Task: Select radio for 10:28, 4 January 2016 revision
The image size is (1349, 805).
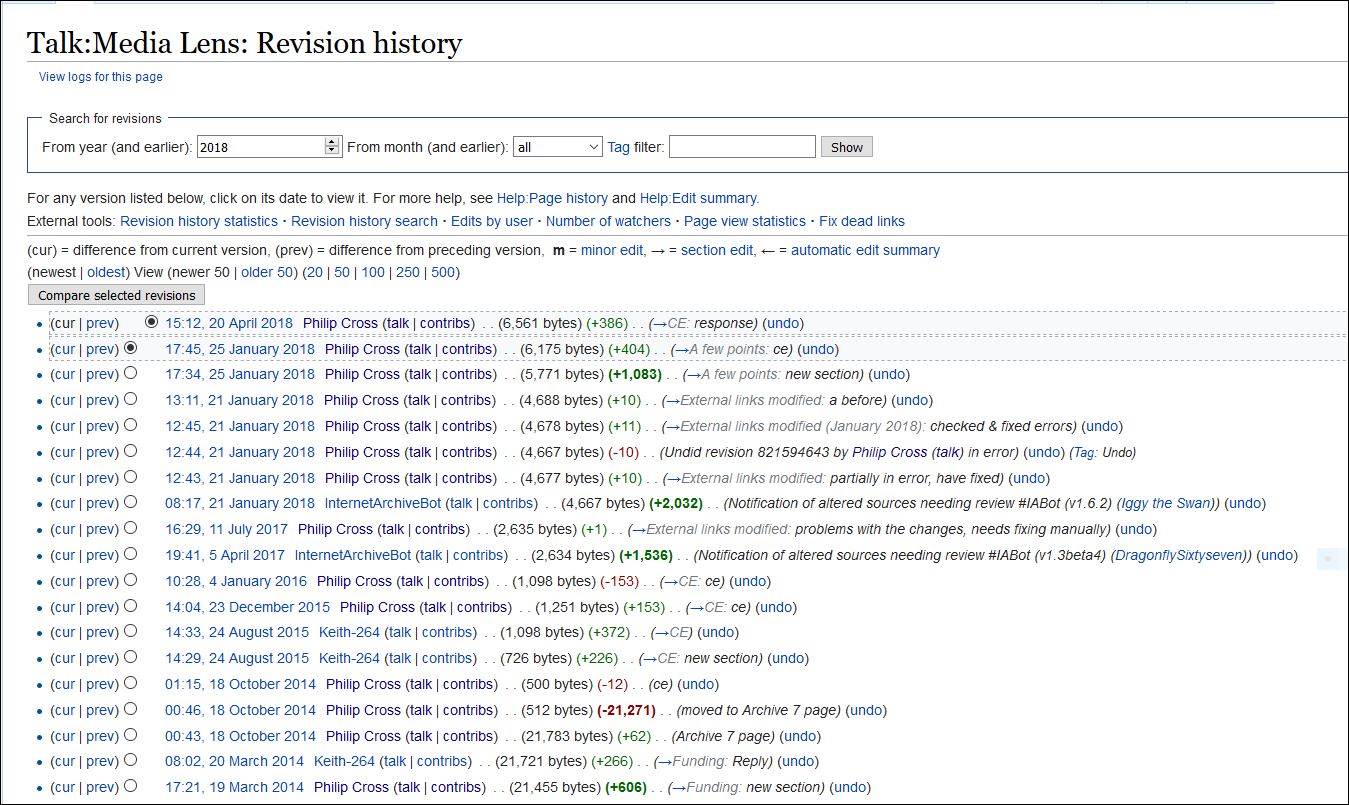Action: [x=131, y=581]
